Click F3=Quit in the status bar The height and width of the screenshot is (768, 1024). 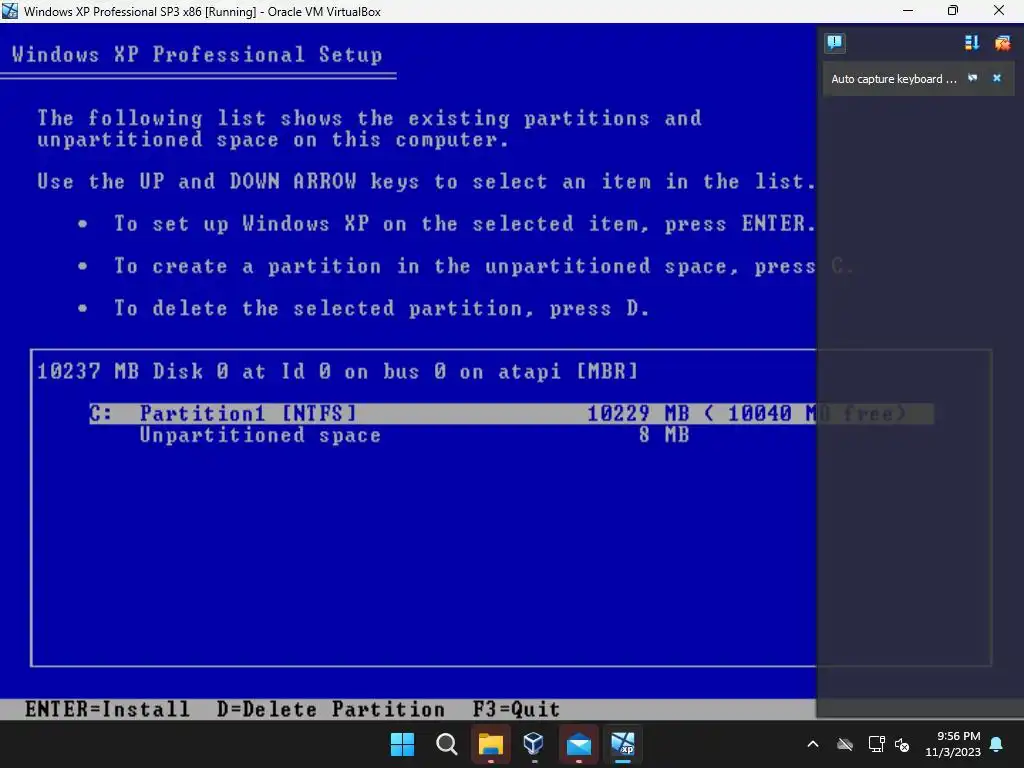point(517,709)
